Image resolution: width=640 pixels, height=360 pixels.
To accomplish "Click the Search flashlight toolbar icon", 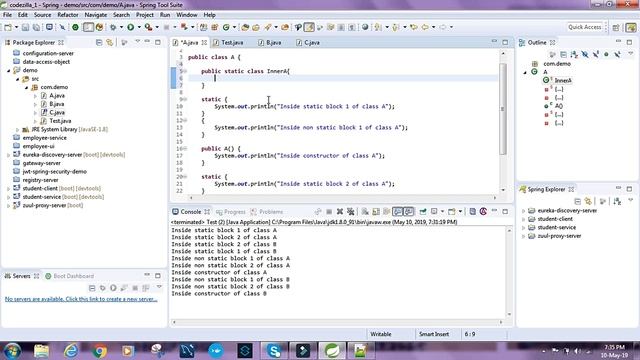I will (268, 27).
